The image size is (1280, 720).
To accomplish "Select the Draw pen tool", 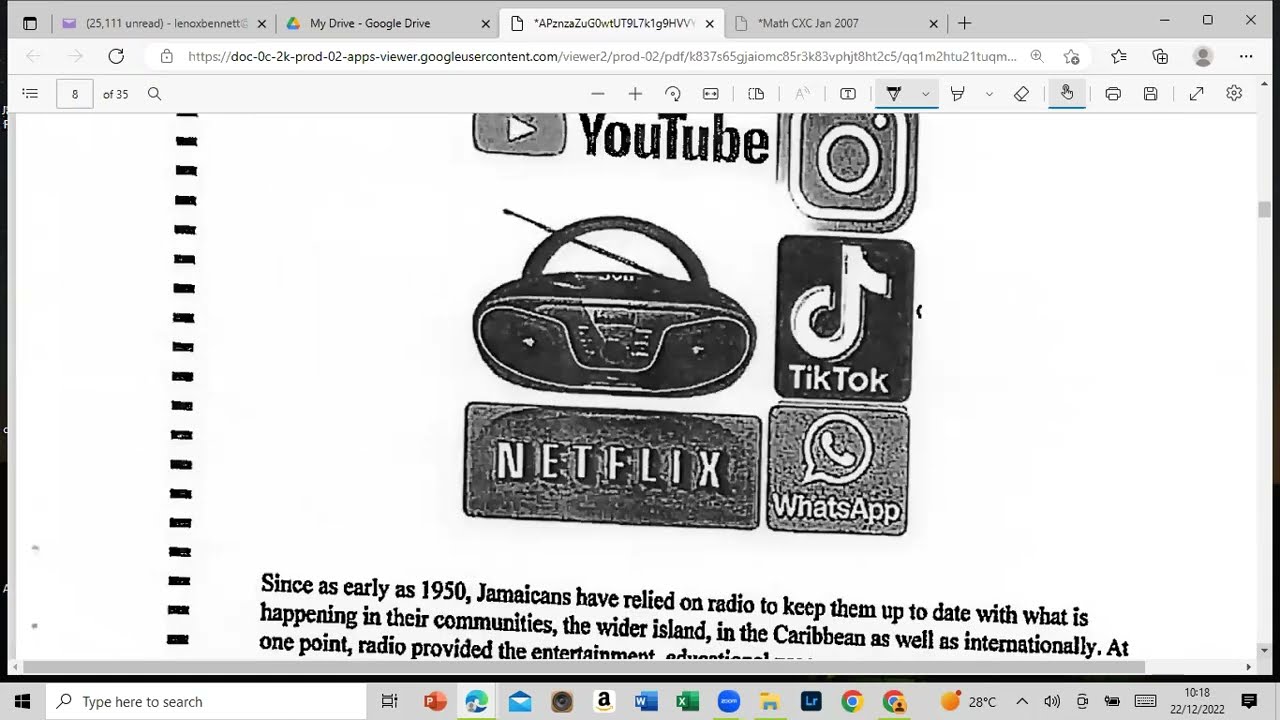I will click(x=894, y=94).
